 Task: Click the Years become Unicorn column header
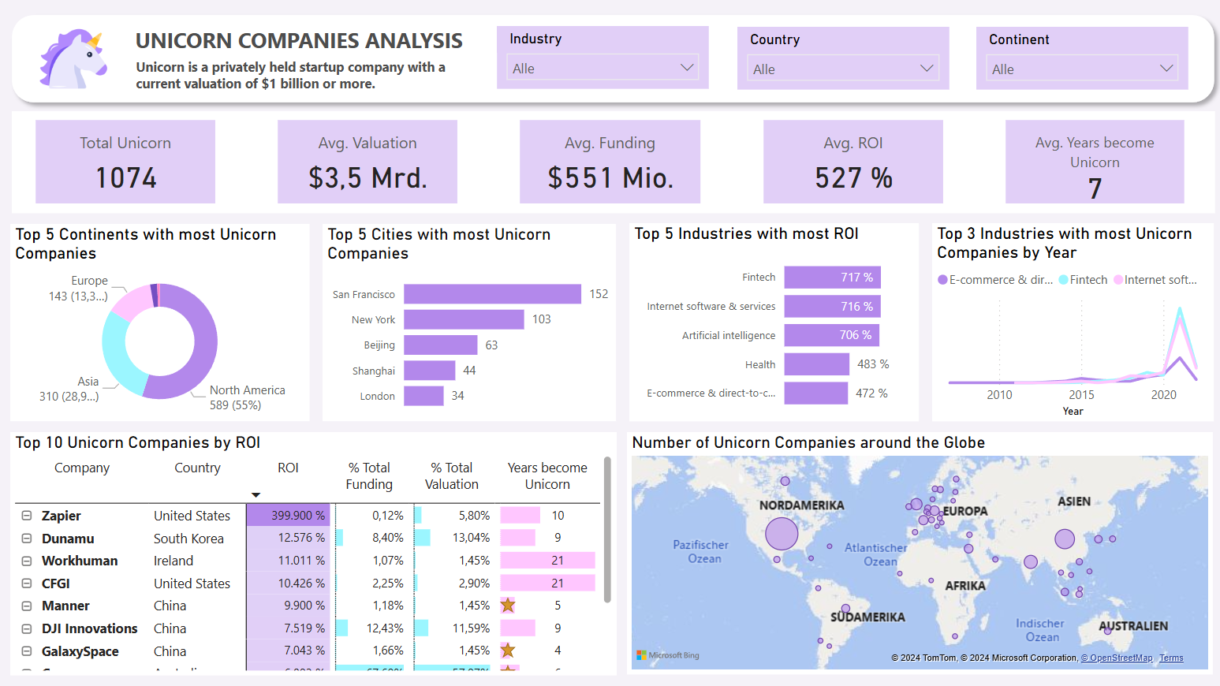tap(547, 476)
